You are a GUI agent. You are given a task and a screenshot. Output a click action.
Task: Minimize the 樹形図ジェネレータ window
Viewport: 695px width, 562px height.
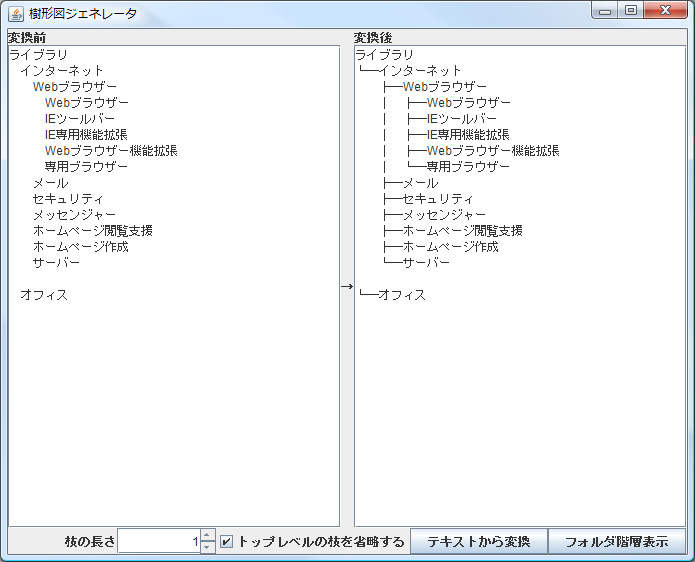(x=605, y=11)
